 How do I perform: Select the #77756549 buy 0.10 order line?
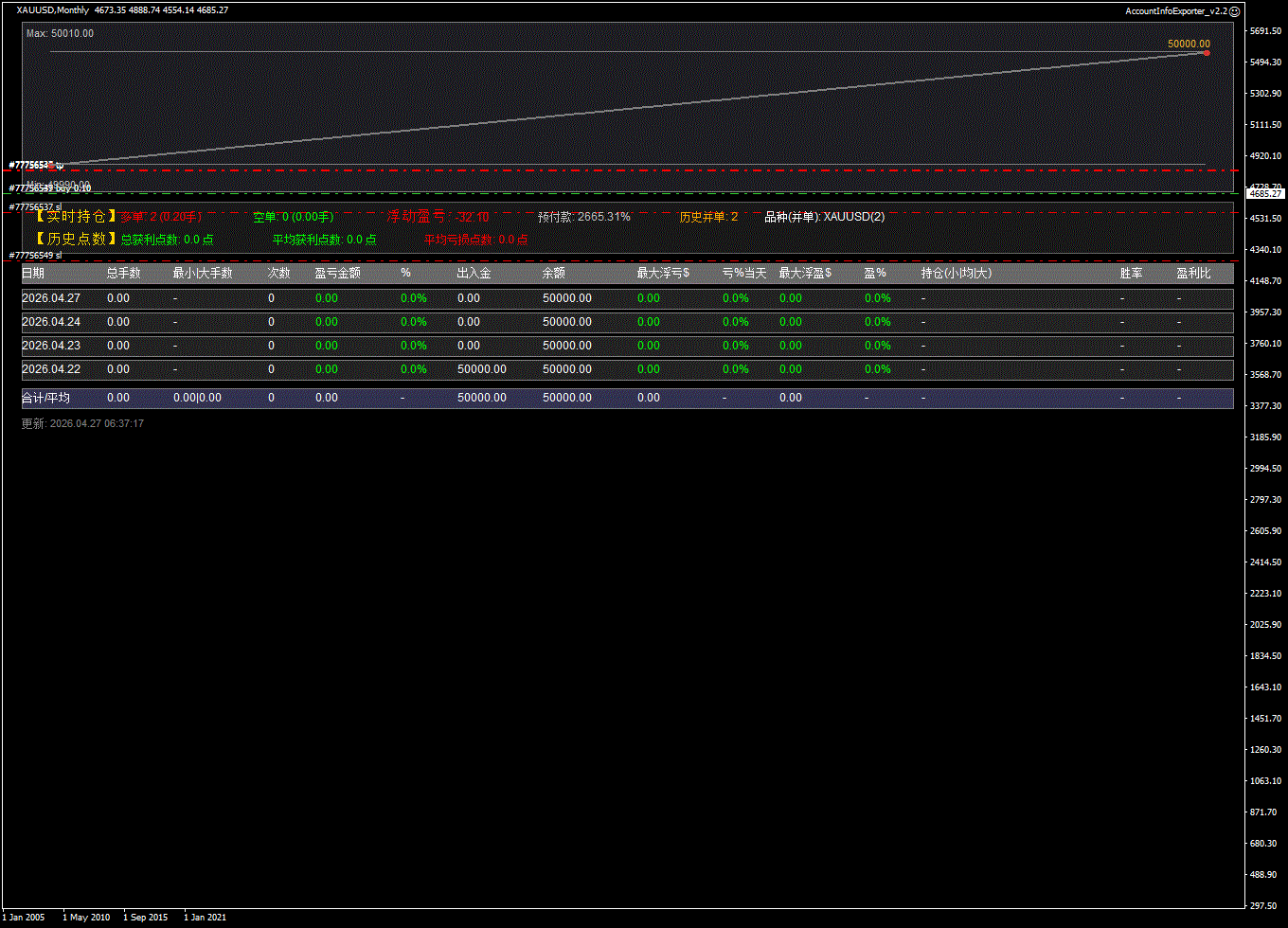click(49, 188)
